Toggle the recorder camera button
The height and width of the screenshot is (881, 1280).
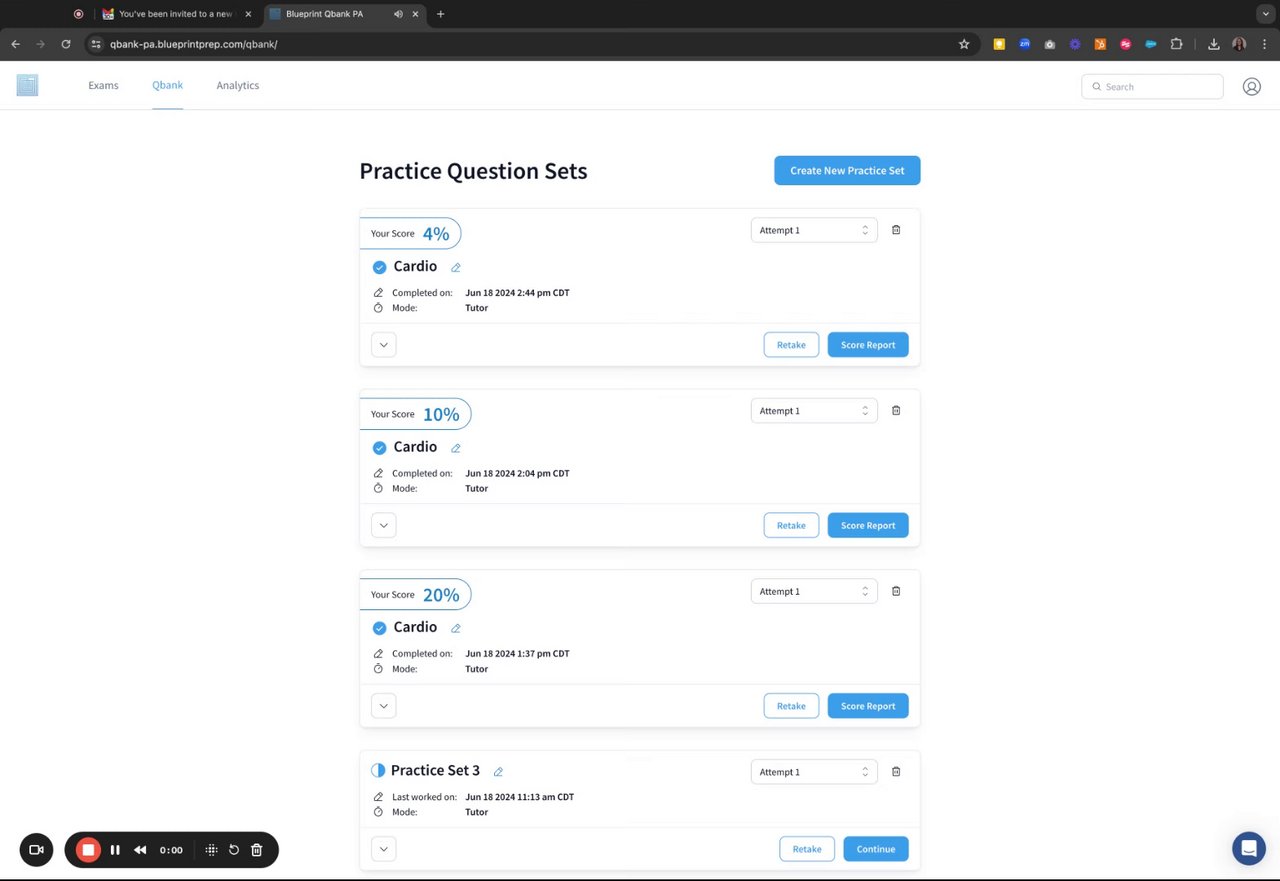click(36, 850)
